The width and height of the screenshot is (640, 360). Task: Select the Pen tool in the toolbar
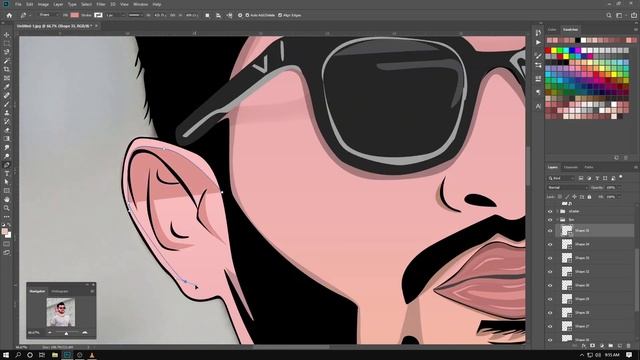point(7,165)
